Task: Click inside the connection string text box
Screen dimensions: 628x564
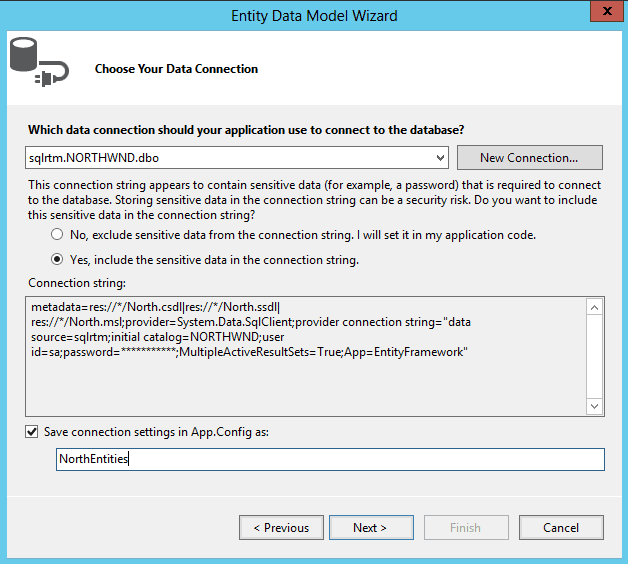Action: click(306, 357)
